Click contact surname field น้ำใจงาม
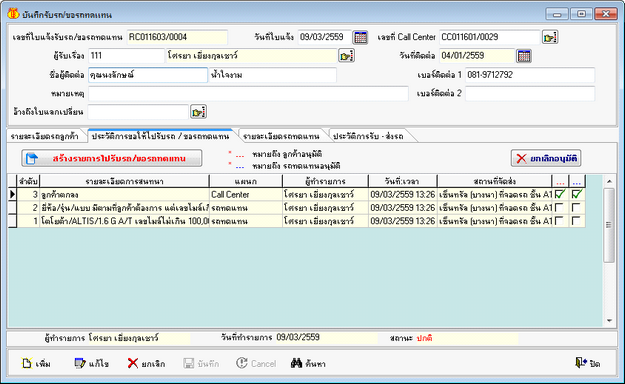The height and width of the screenshot is (384, 625). click(x=273, y=75)
